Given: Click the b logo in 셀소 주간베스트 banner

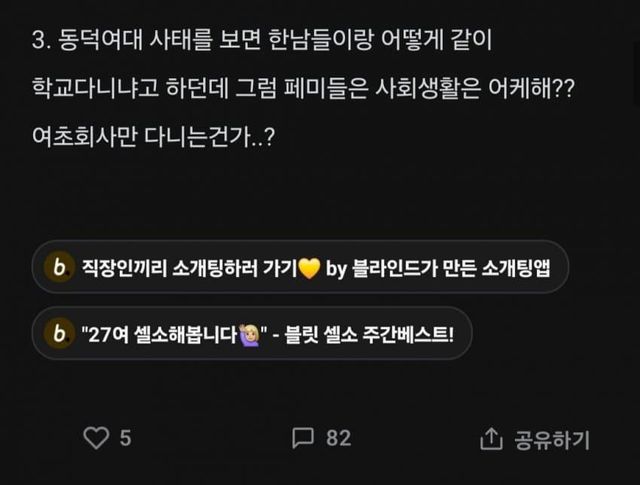Looking at the screenshot, I should coord(60,334).
